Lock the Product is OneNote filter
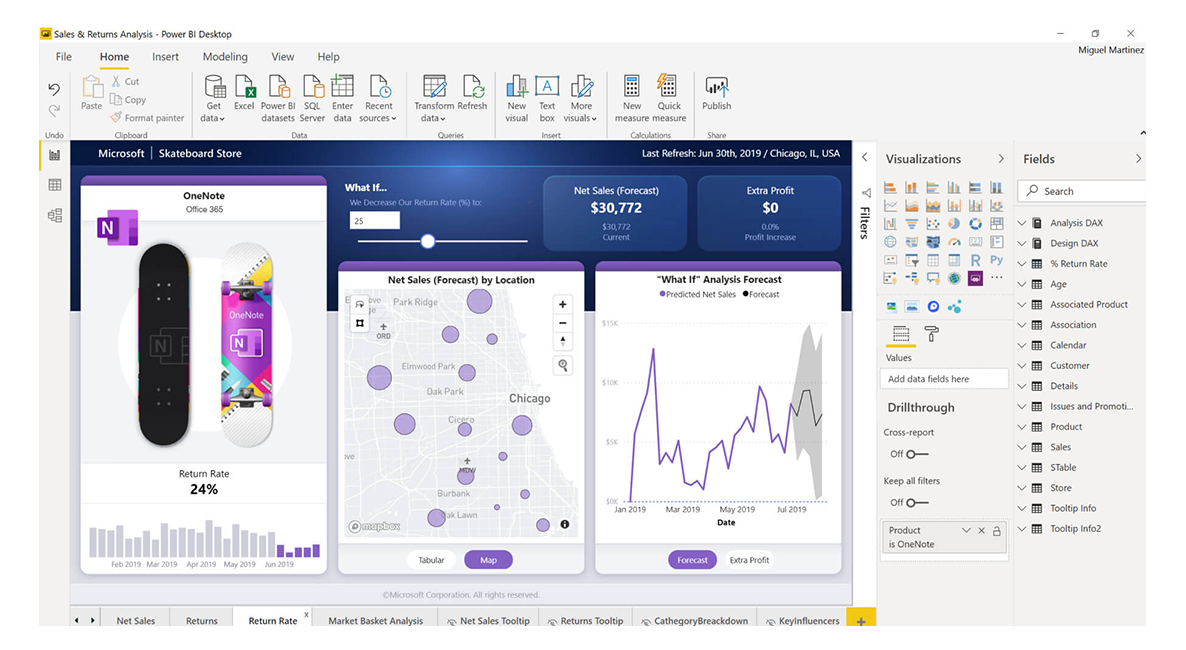 (x=997, y=530)
